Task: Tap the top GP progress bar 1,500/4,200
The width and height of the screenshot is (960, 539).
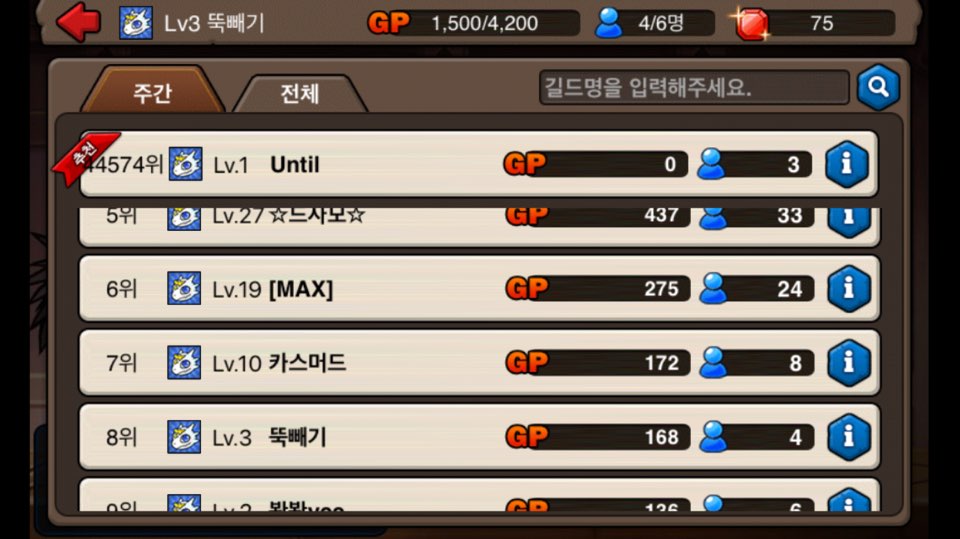Action: [x=474, y=23]
